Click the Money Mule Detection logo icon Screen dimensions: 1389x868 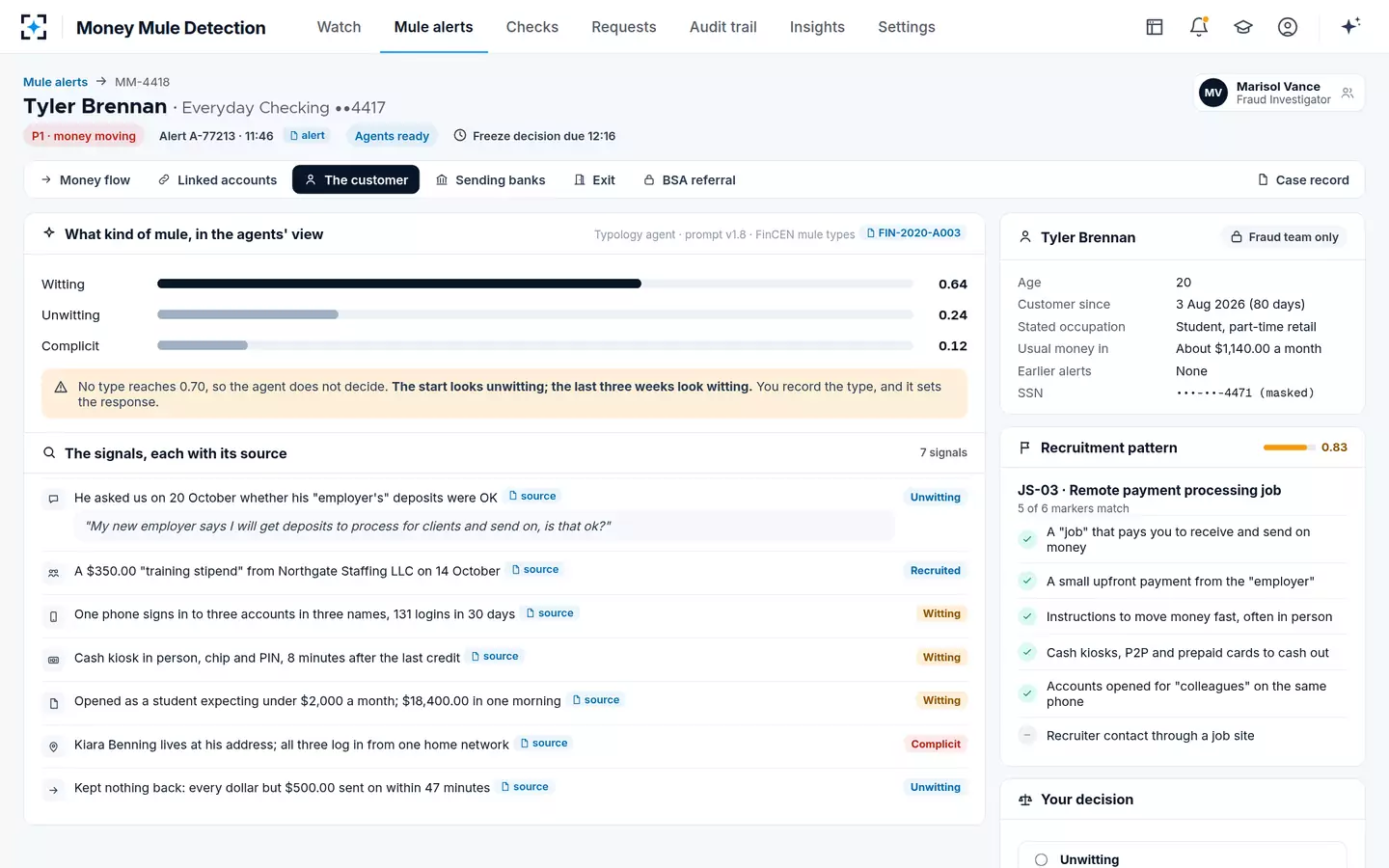point(34,27)
